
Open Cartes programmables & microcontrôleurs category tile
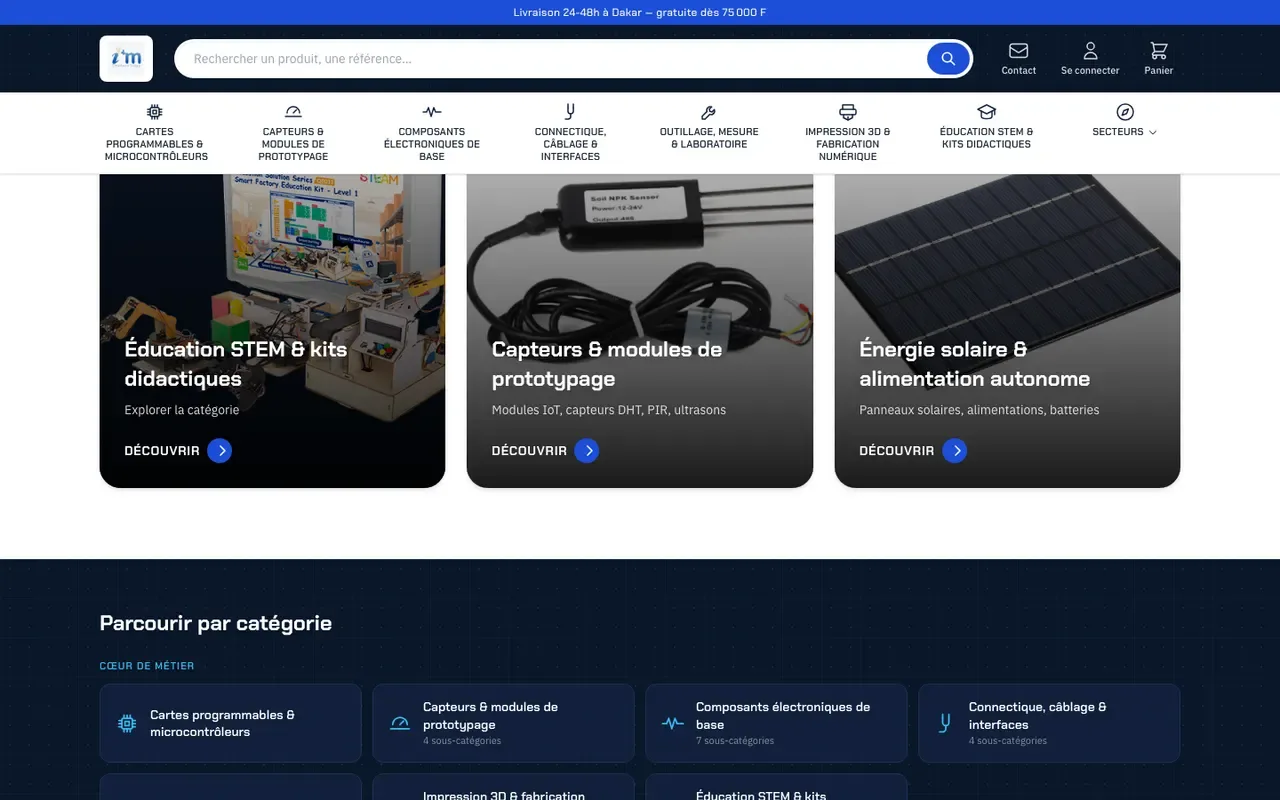[x=231, y=723]
